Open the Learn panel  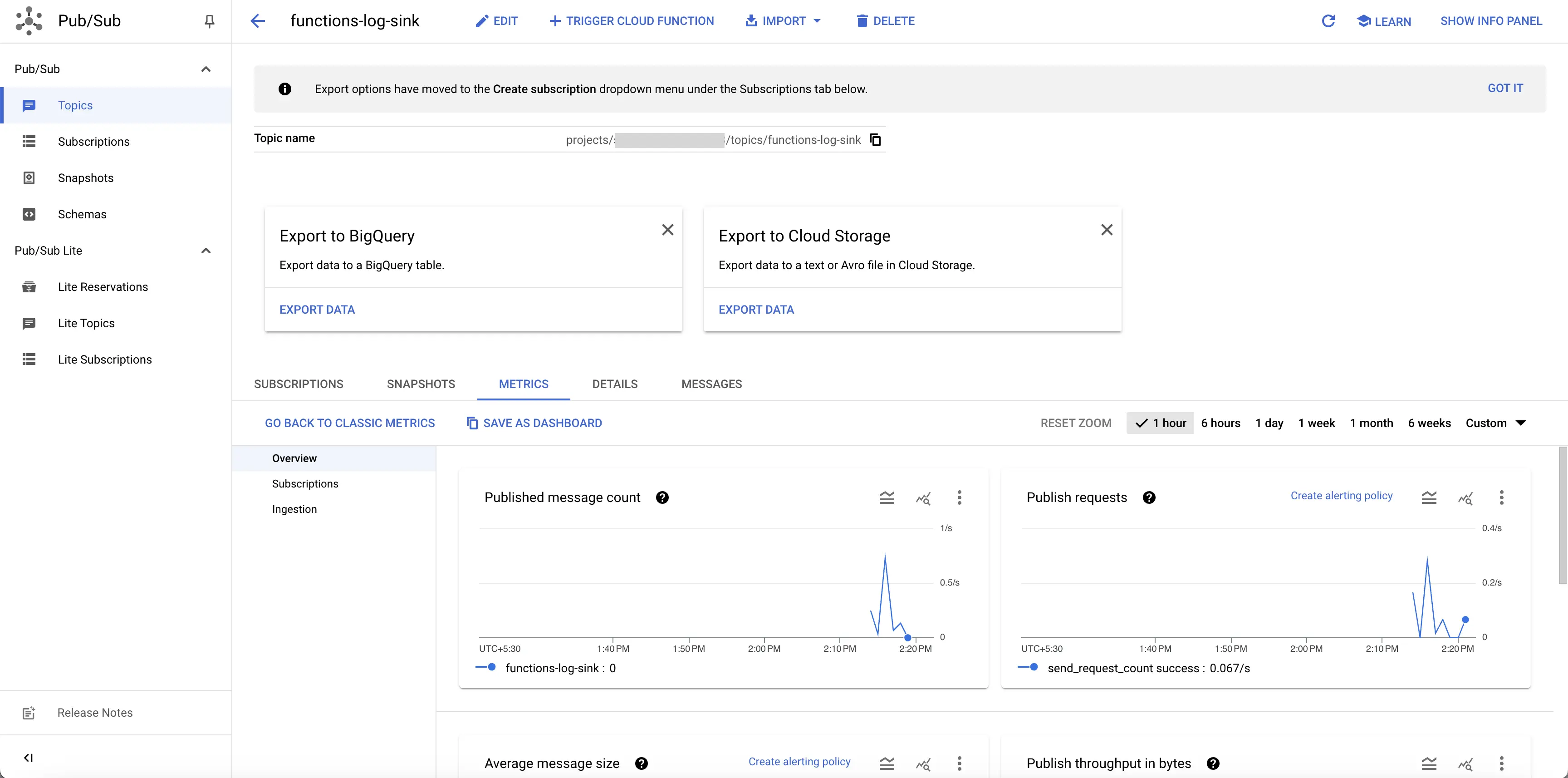tap(1383, 21)
